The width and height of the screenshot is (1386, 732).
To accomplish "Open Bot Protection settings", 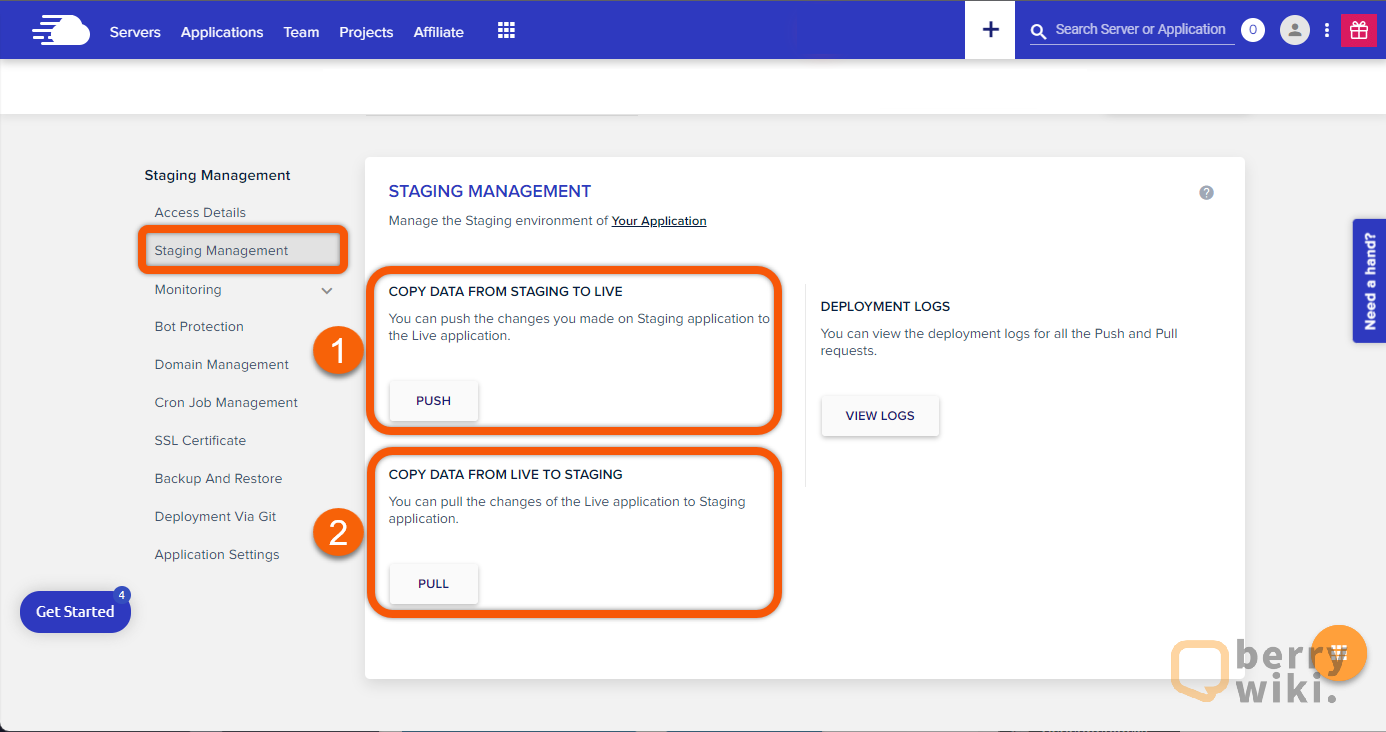I will 199,326.
